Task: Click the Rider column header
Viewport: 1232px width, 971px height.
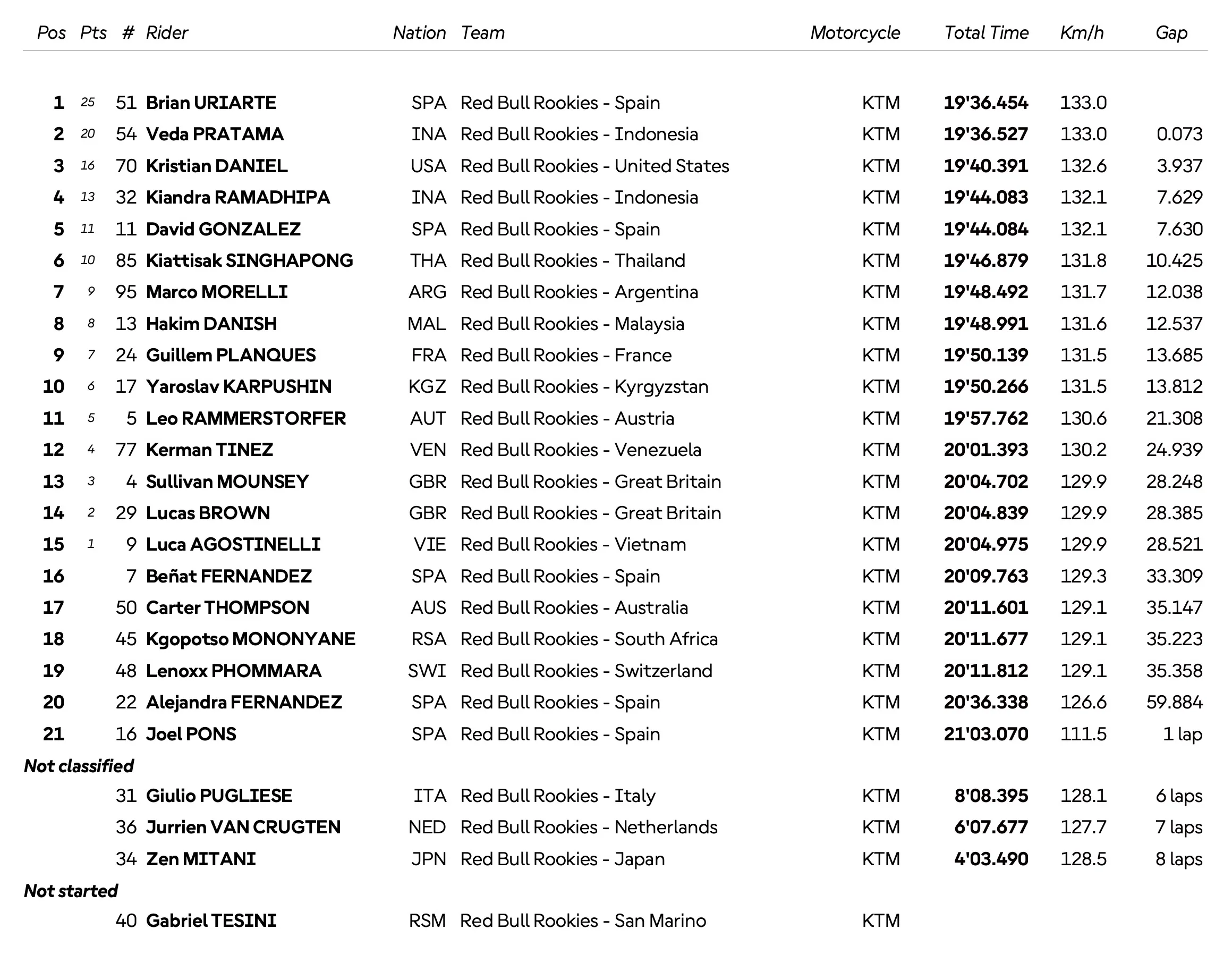Action: click(166, 33)
